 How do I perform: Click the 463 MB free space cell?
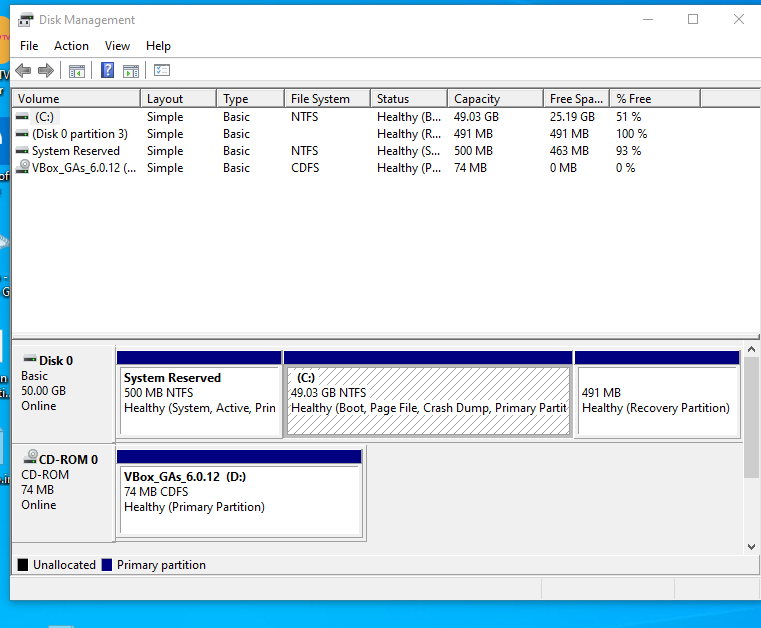(x=569, y=151)
